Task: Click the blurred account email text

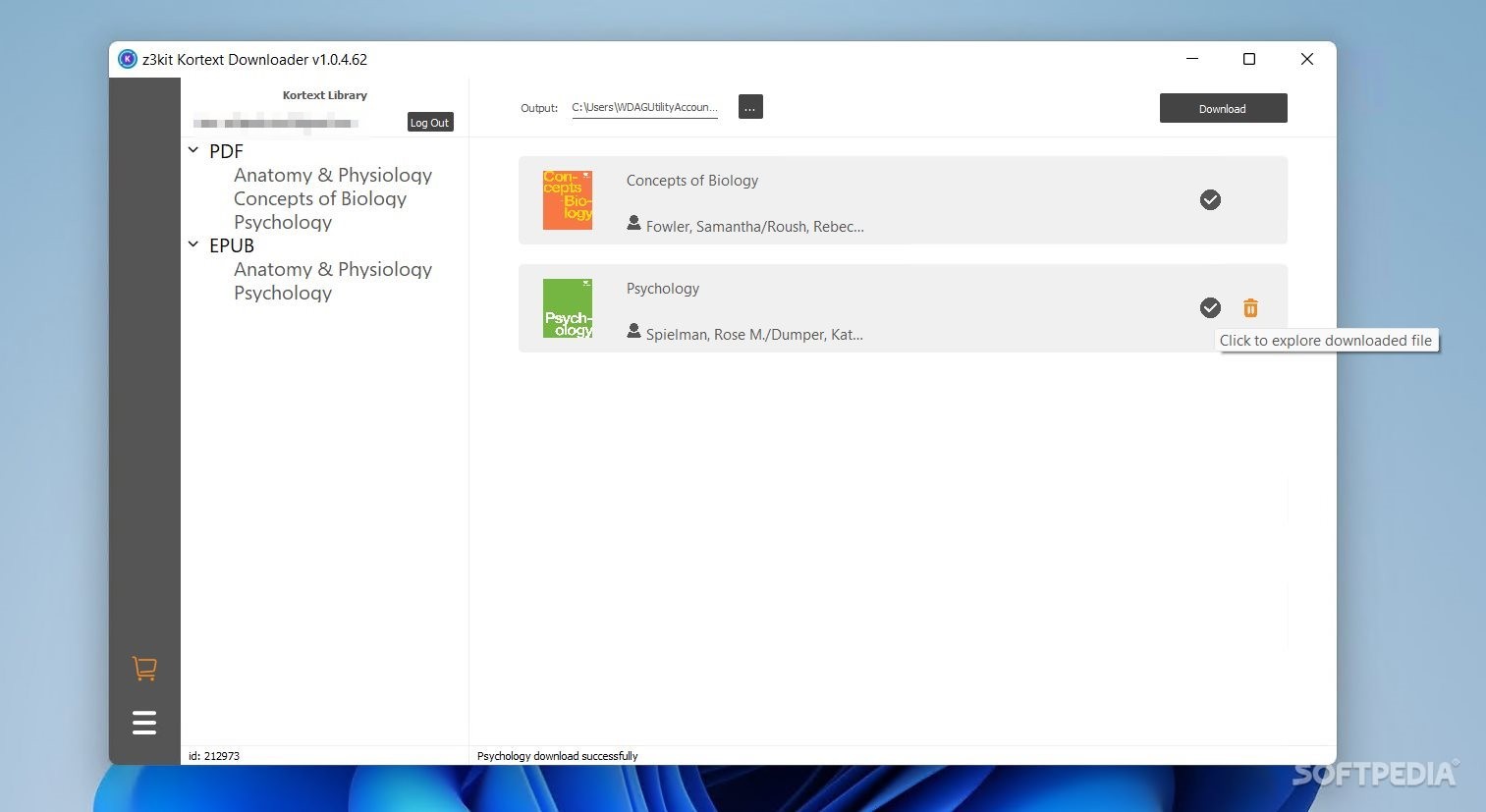Action: coord(276,123)
